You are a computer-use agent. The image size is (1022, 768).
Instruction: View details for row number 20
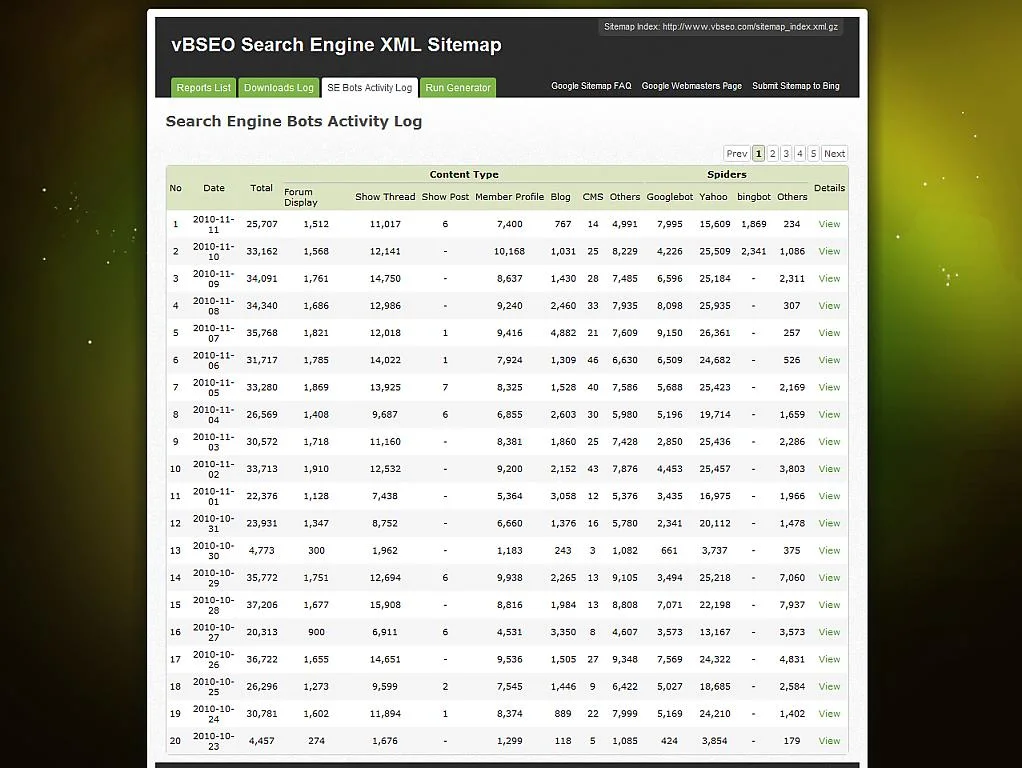(829, 741)
